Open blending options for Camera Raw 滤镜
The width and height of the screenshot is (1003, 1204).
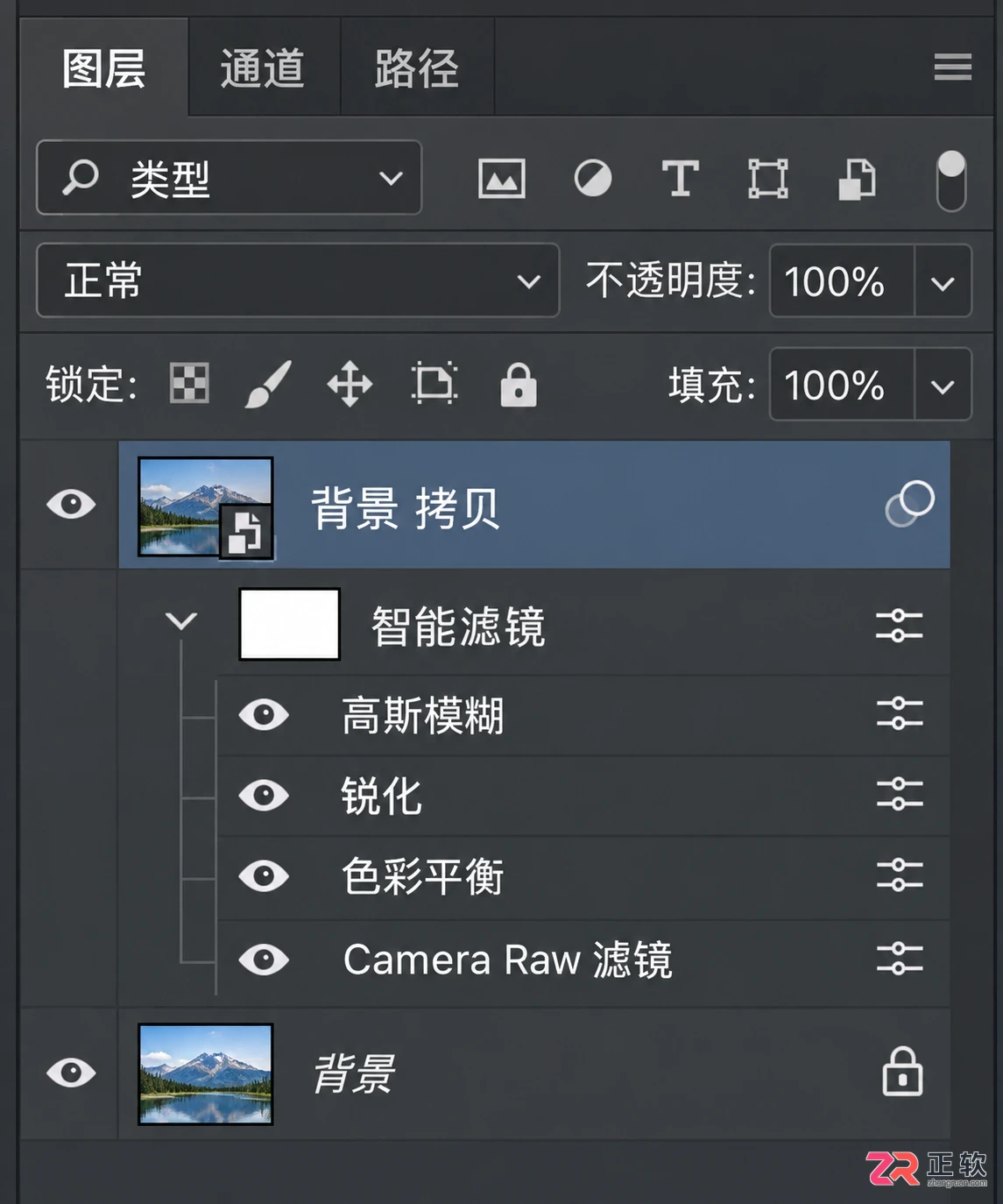pos(900,959)
